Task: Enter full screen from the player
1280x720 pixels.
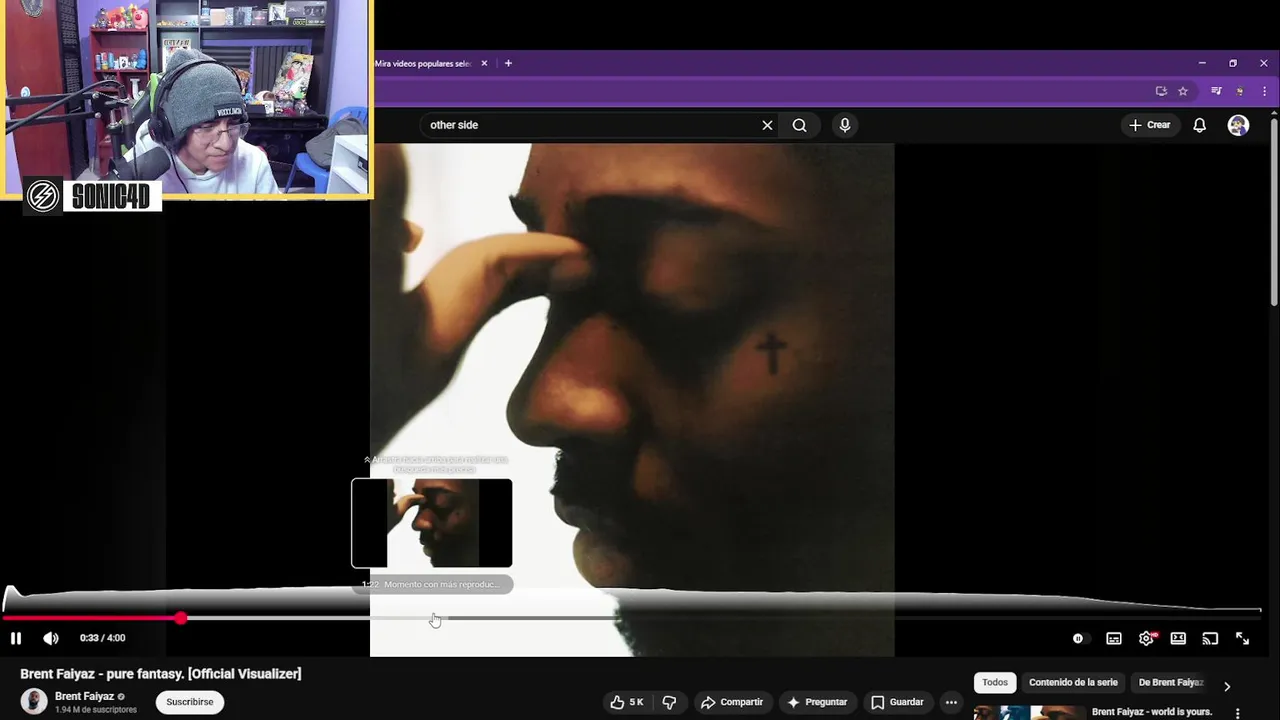Action: [1242, 638]
